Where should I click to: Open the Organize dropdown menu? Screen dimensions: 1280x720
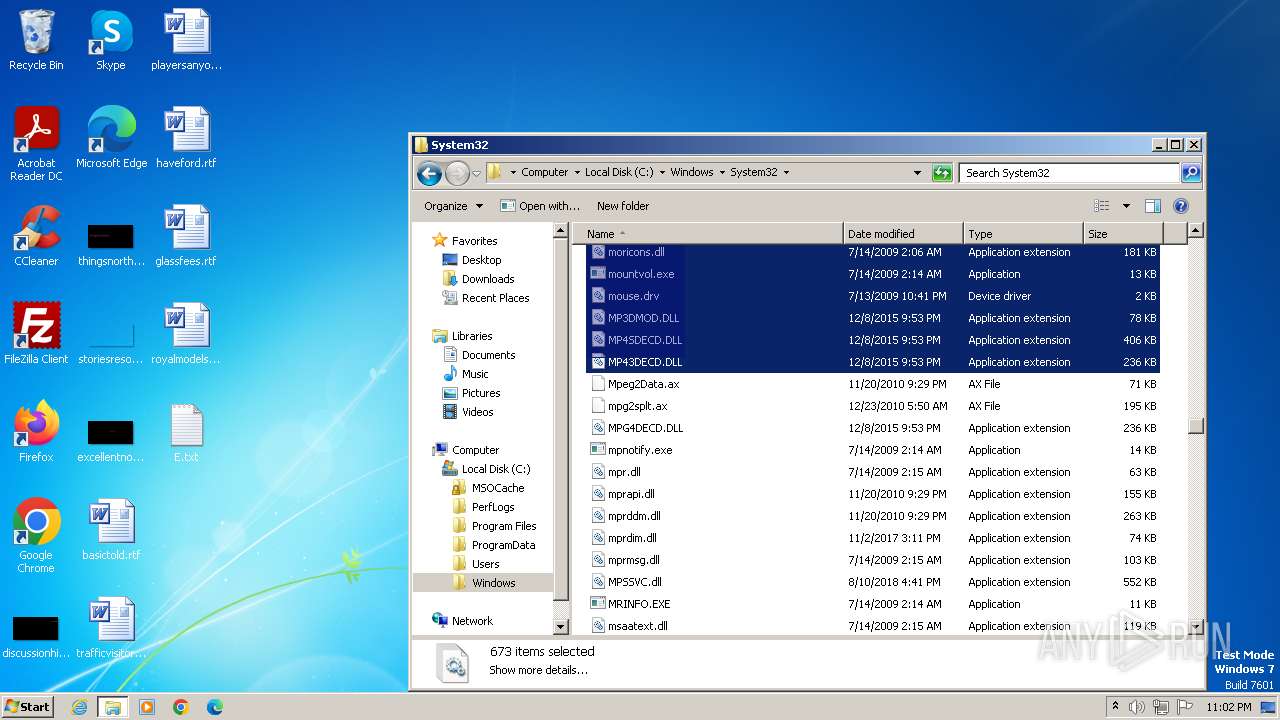tap(453, 206)
